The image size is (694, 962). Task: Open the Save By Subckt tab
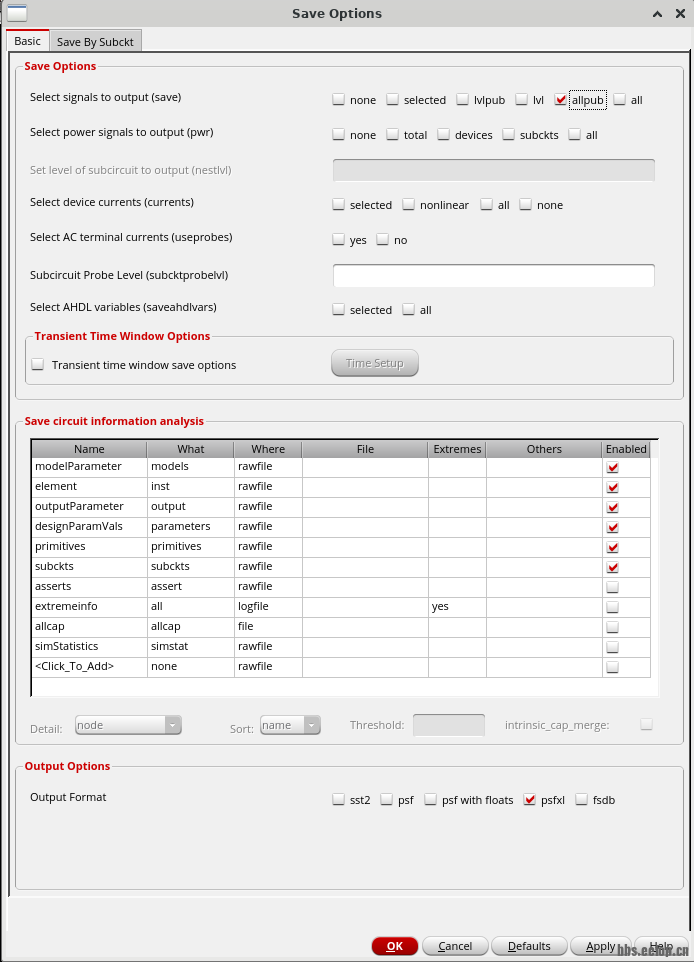click(x=95, y=42)
